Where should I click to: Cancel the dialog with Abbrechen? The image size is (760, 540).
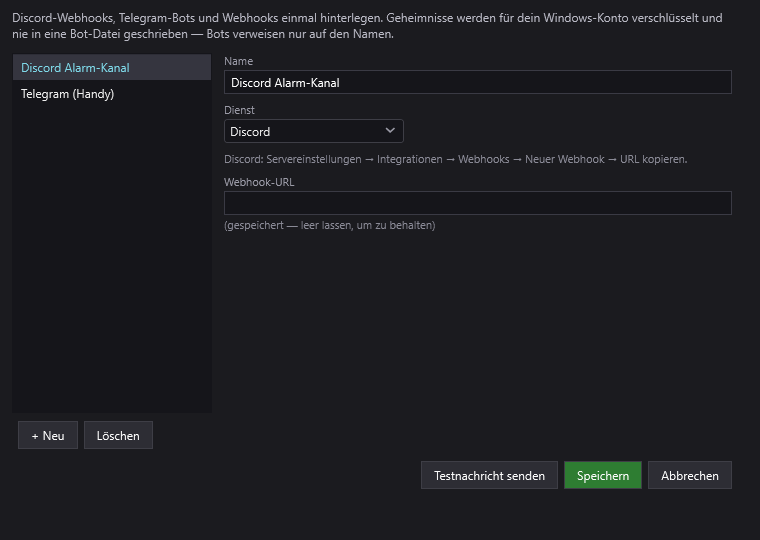click(x=690, y=476)
